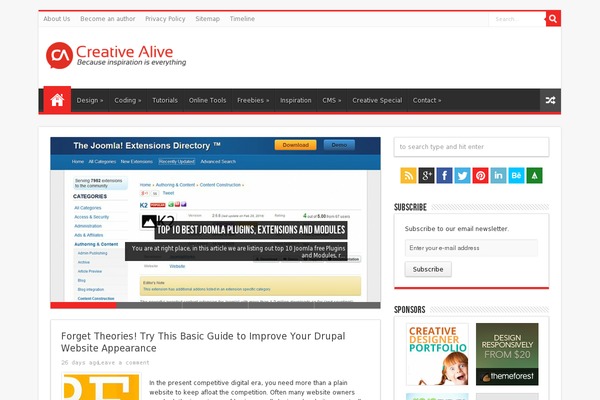Open the Become an author link
Screen dimensions: 600x400
(108, 19)
